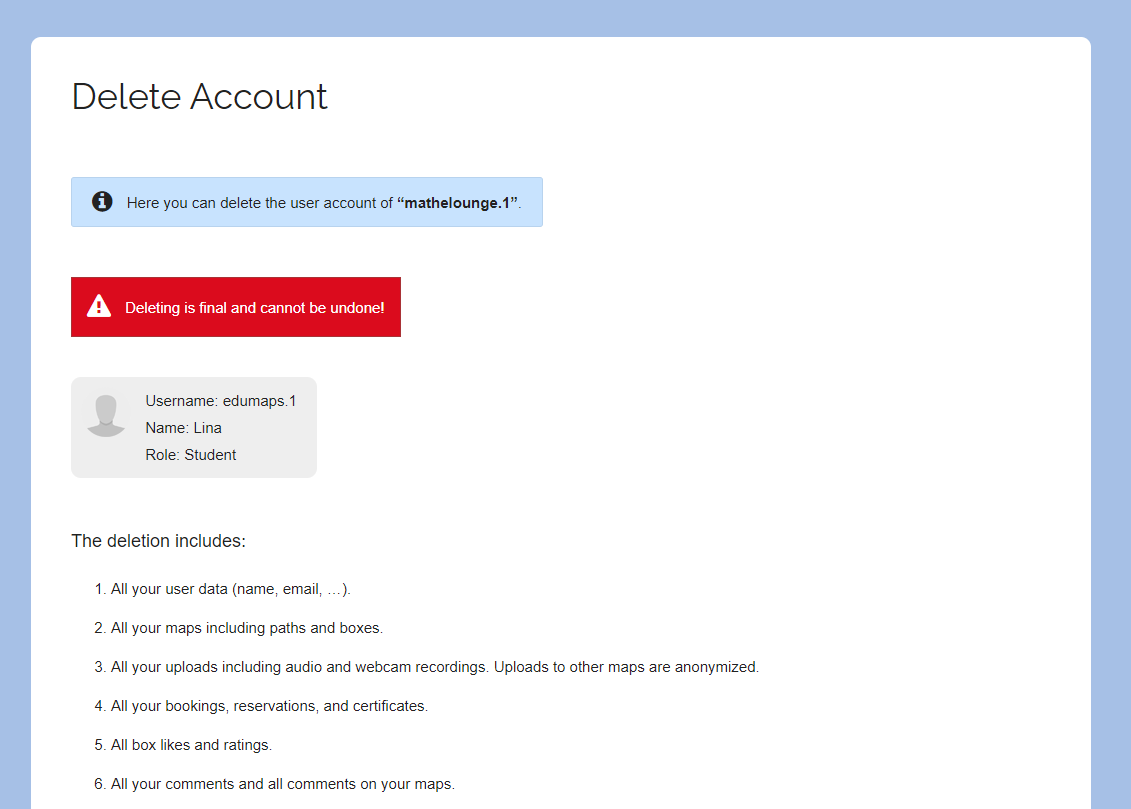
Task: Click 'Deleting is final and cannot be undone!' text
Action: (254, 308)
